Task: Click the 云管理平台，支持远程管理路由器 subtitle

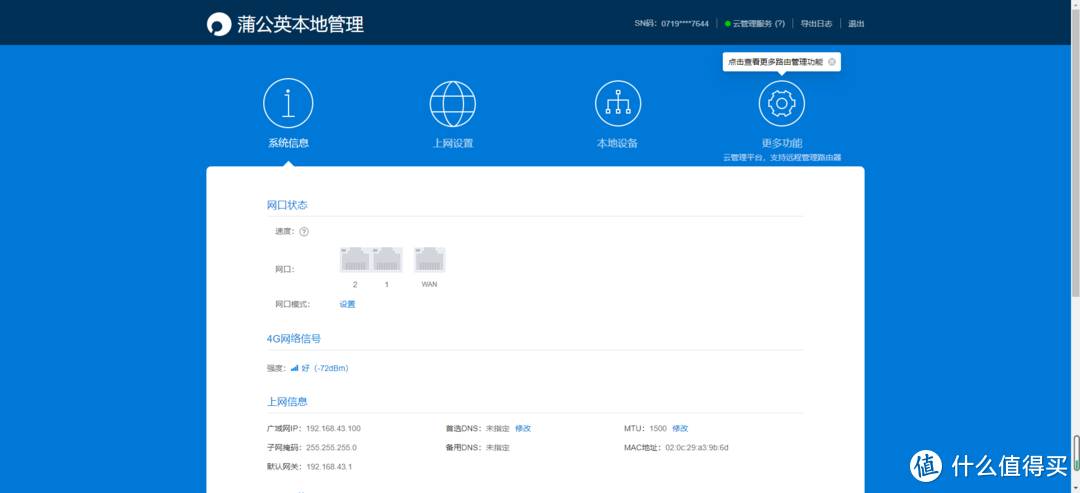Action: coord(782,158)
